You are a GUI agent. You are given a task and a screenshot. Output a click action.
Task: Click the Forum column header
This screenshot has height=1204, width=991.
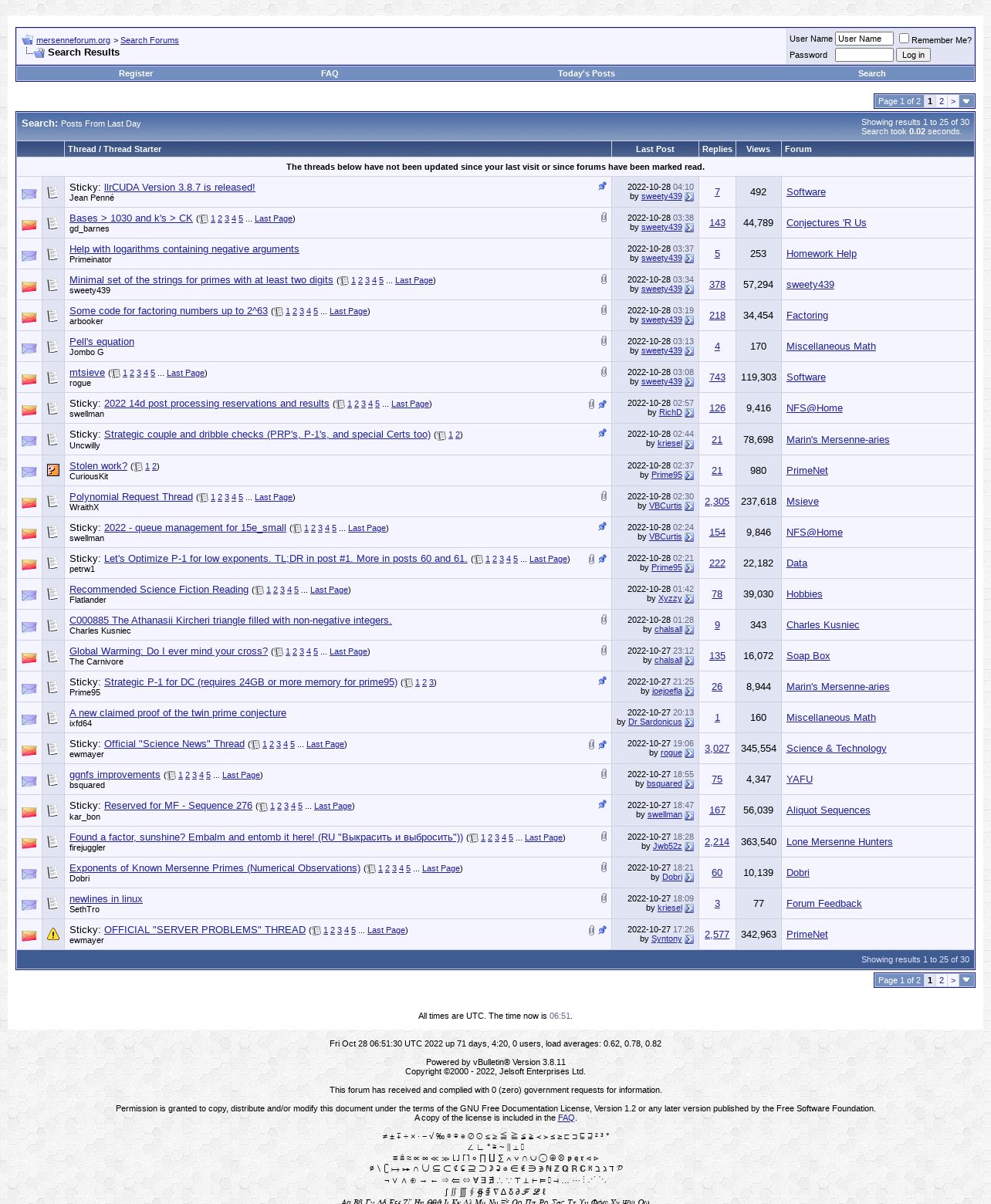point(798,149)
